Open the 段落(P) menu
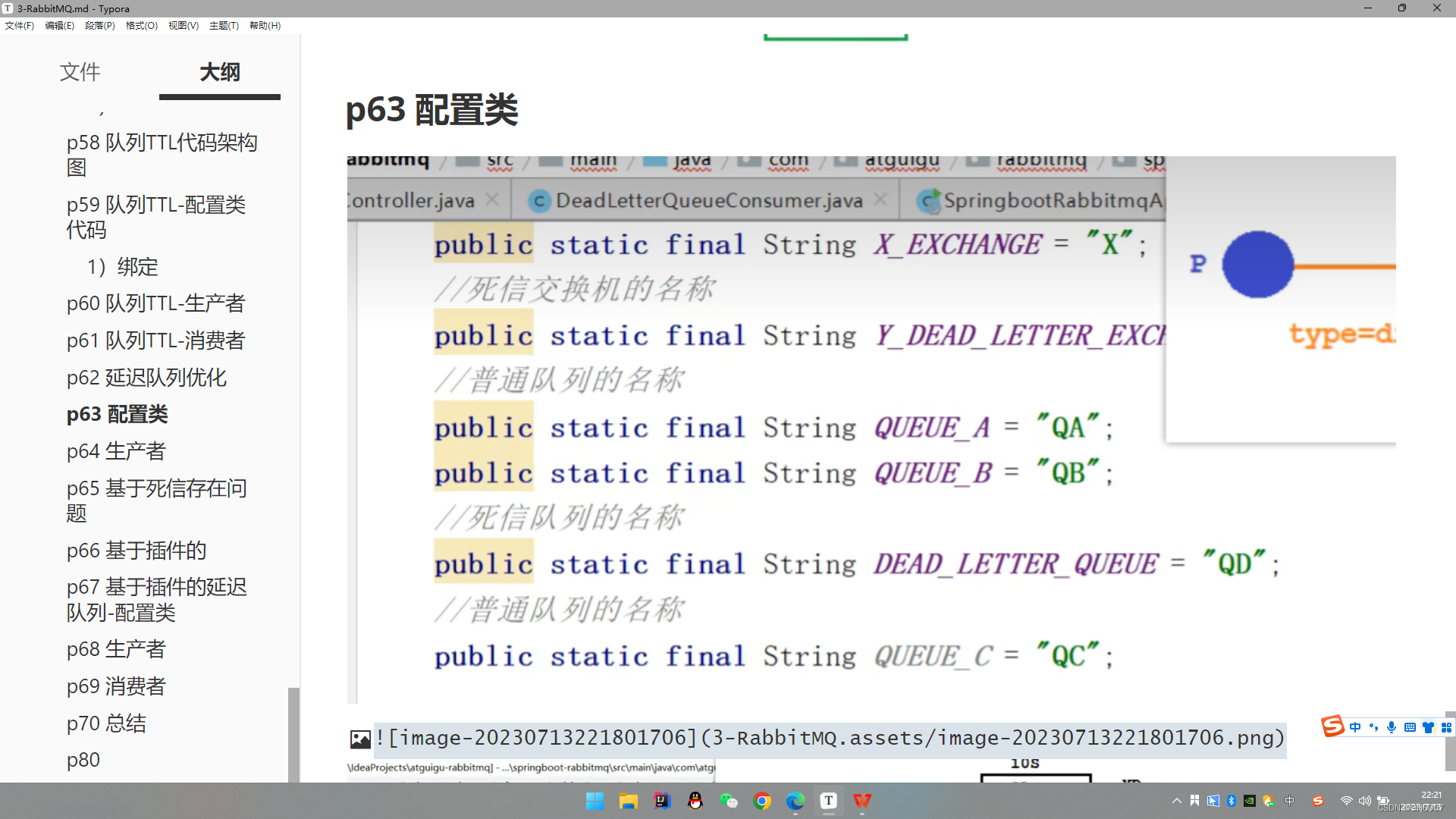This screenshot has height=819, width=1456. [x=99, y=25]
